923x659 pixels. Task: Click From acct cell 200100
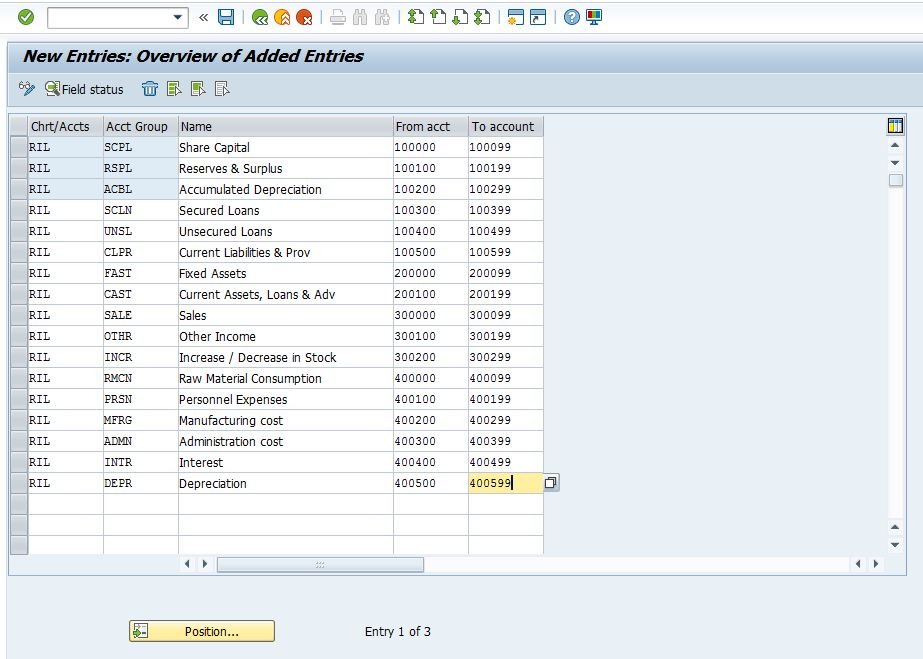(430, 294)
